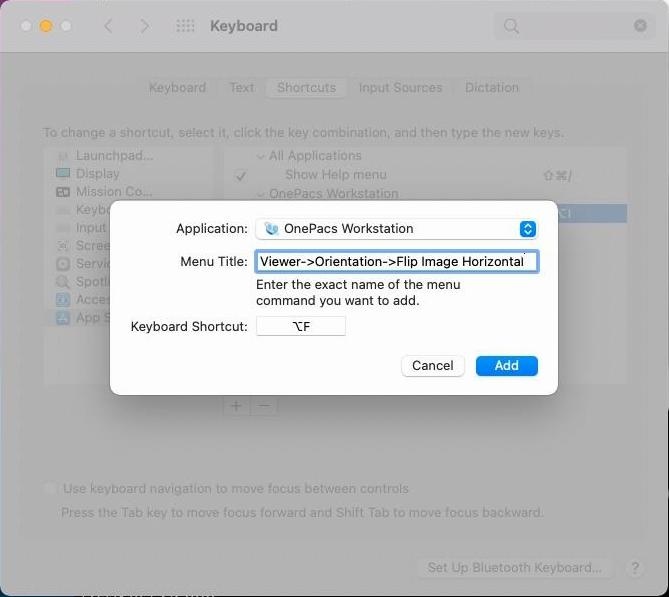Screen dimensions: 669x597
Task: Clear the search field with X
Action: click(x=640, y=26)
